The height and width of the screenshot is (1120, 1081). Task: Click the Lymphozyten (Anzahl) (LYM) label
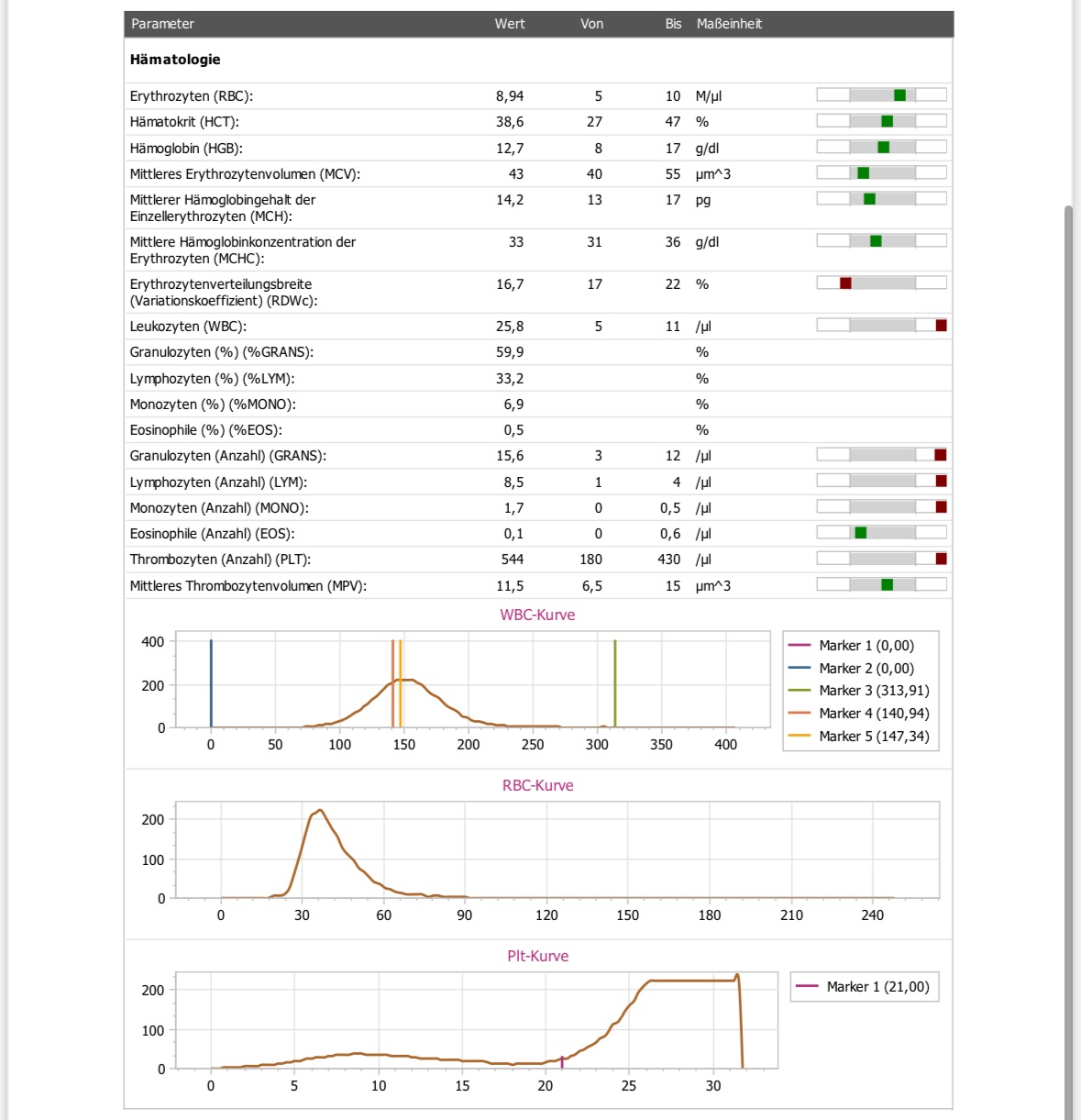pyautogui.click(x=218, y=482)
